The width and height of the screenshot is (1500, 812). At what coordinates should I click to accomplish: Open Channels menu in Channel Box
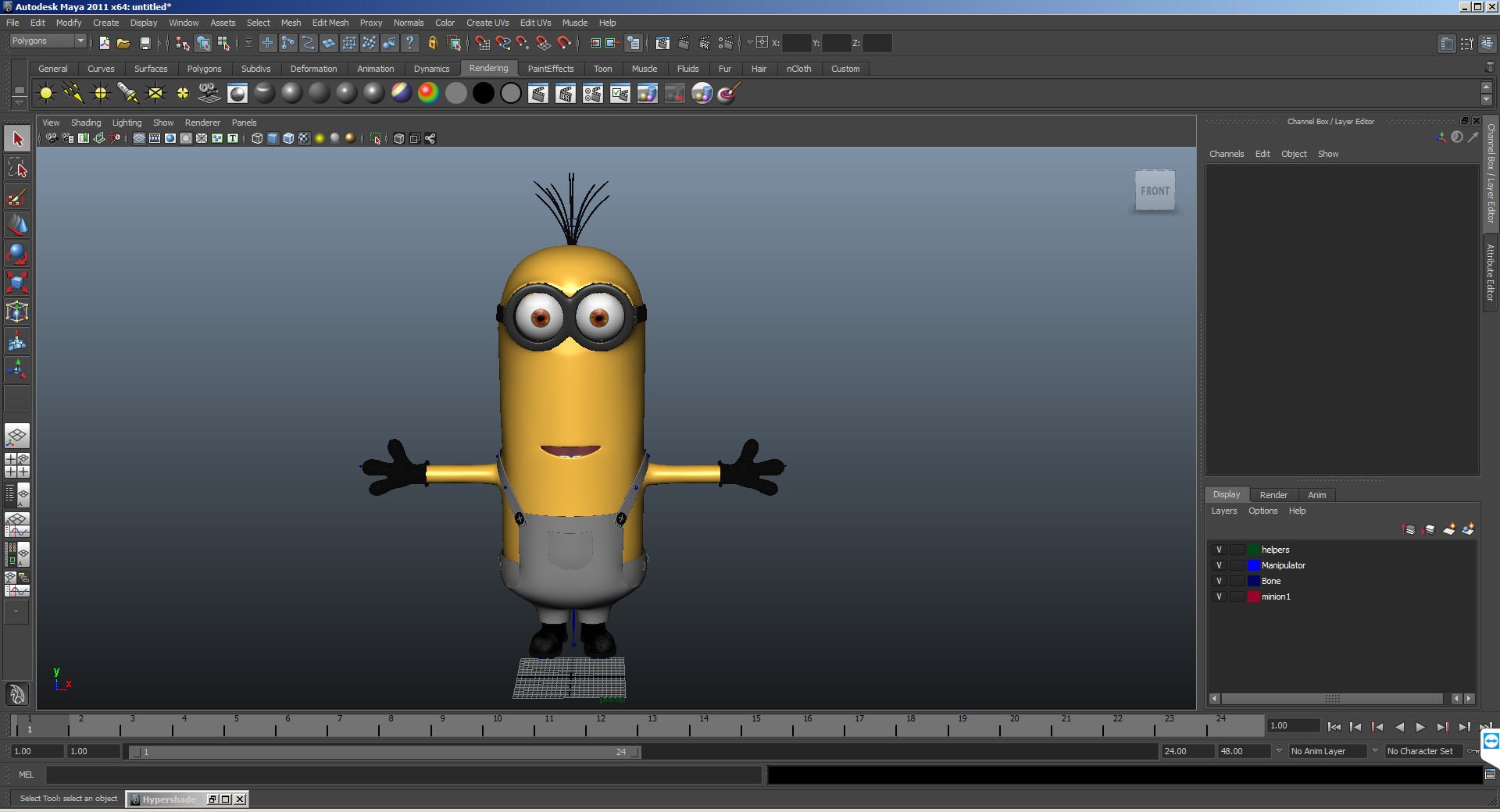click(1227, 154)
